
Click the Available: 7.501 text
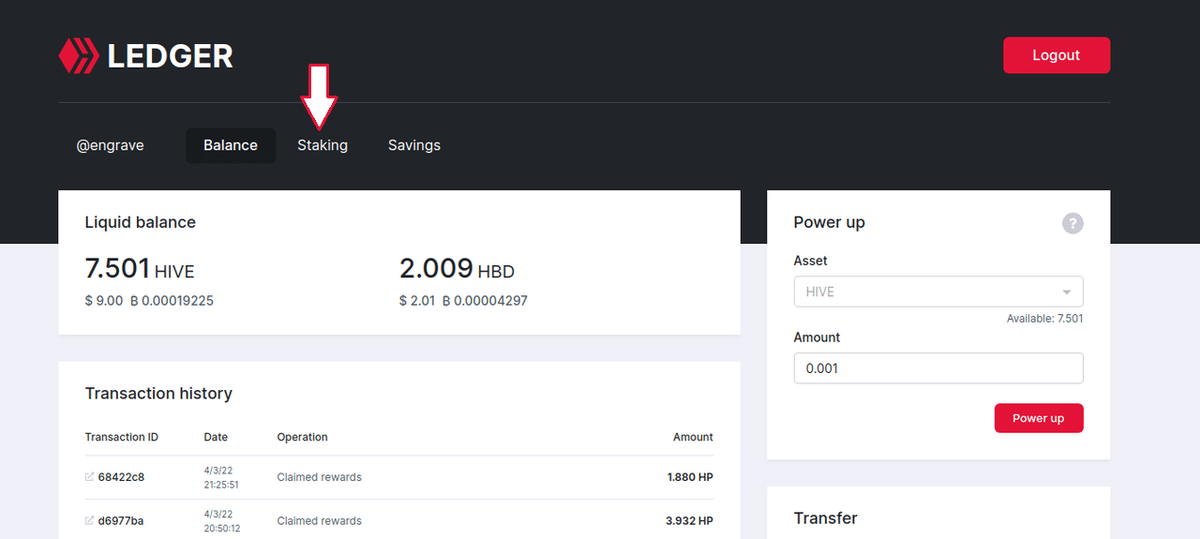(1045, 319)
